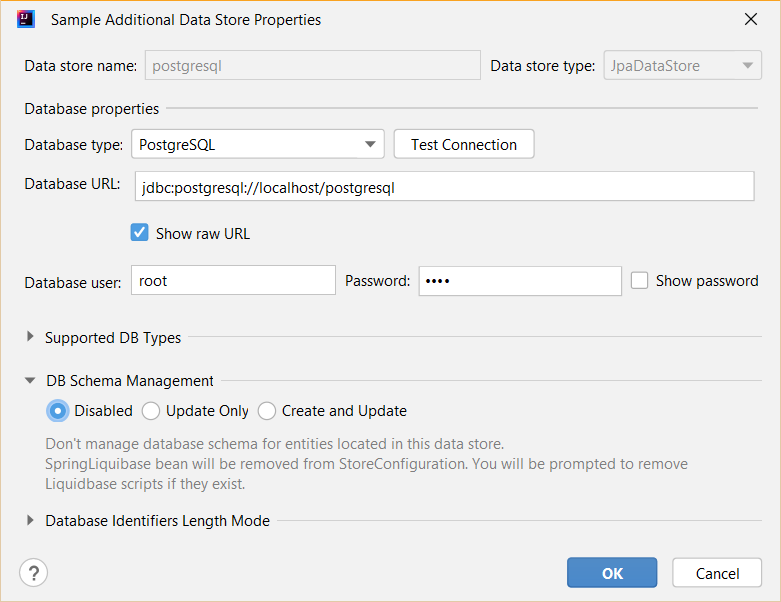781x602 pixels.
Task: Click the IntelliJ app icon in title bar
Action: pyautogui.click(x=25, y=19)
